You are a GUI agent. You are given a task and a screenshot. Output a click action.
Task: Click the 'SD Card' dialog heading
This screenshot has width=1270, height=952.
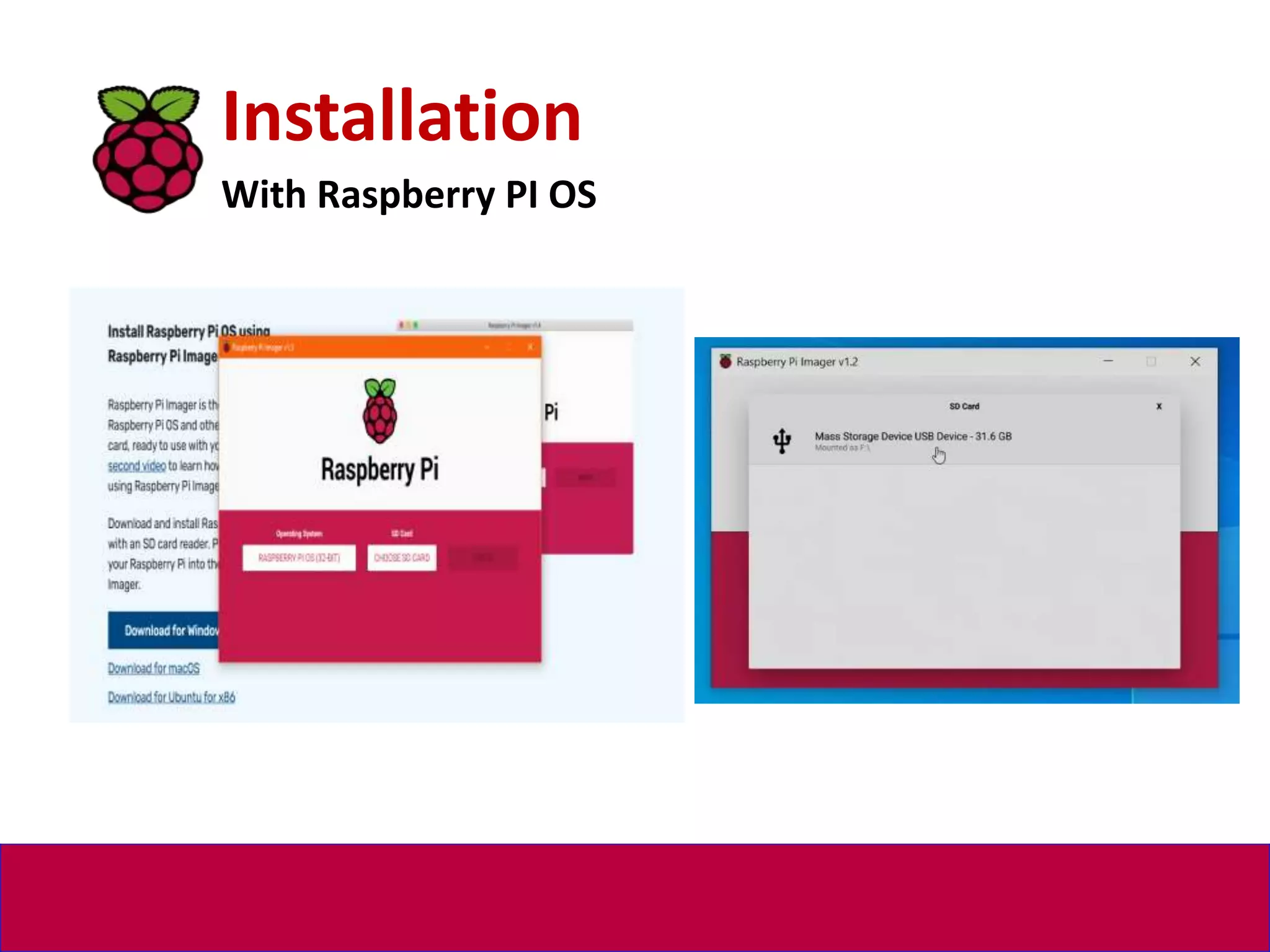(x=964, y=407)
